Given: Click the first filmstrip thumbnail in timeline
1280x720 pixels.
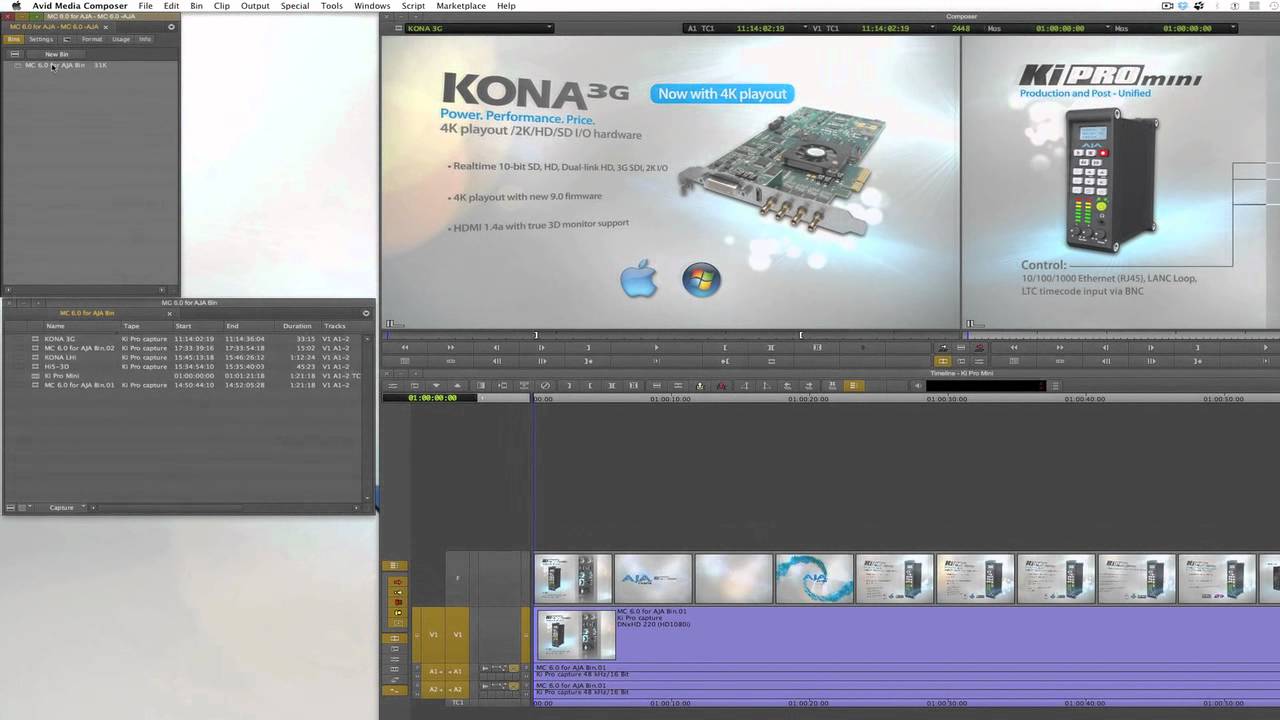Looking at the screenshot, I should pyautogui.click(x=573, y=578).
